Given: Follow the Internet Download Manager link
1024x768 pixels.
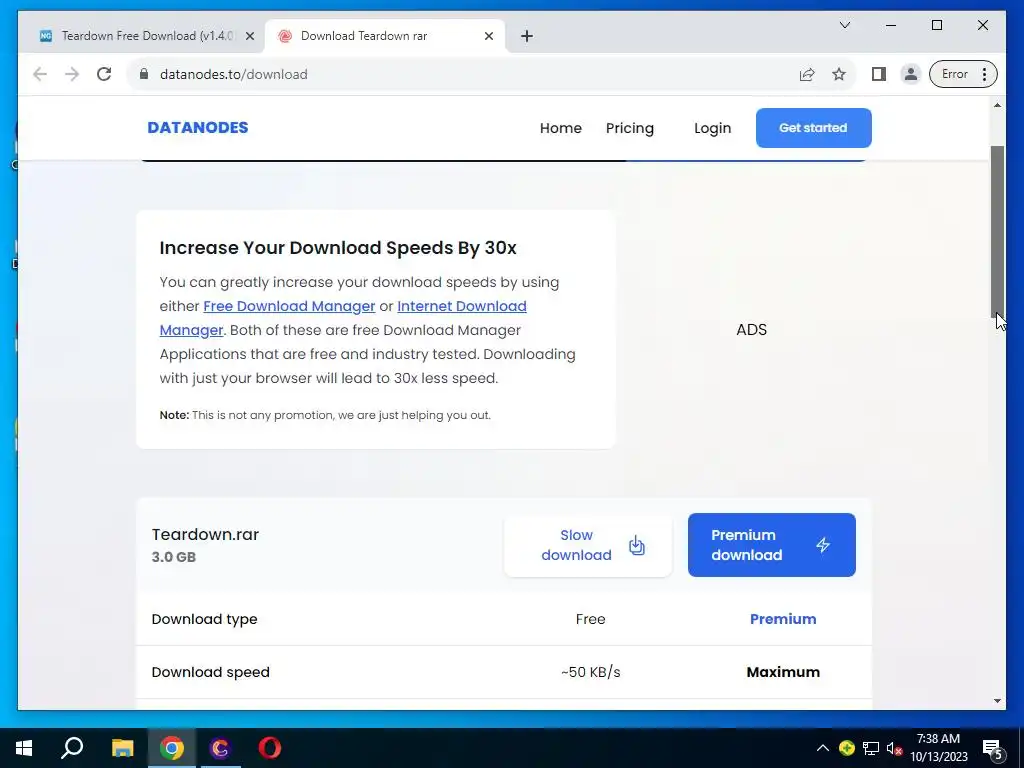Looking at the screenshot, I should pos(462,306).
